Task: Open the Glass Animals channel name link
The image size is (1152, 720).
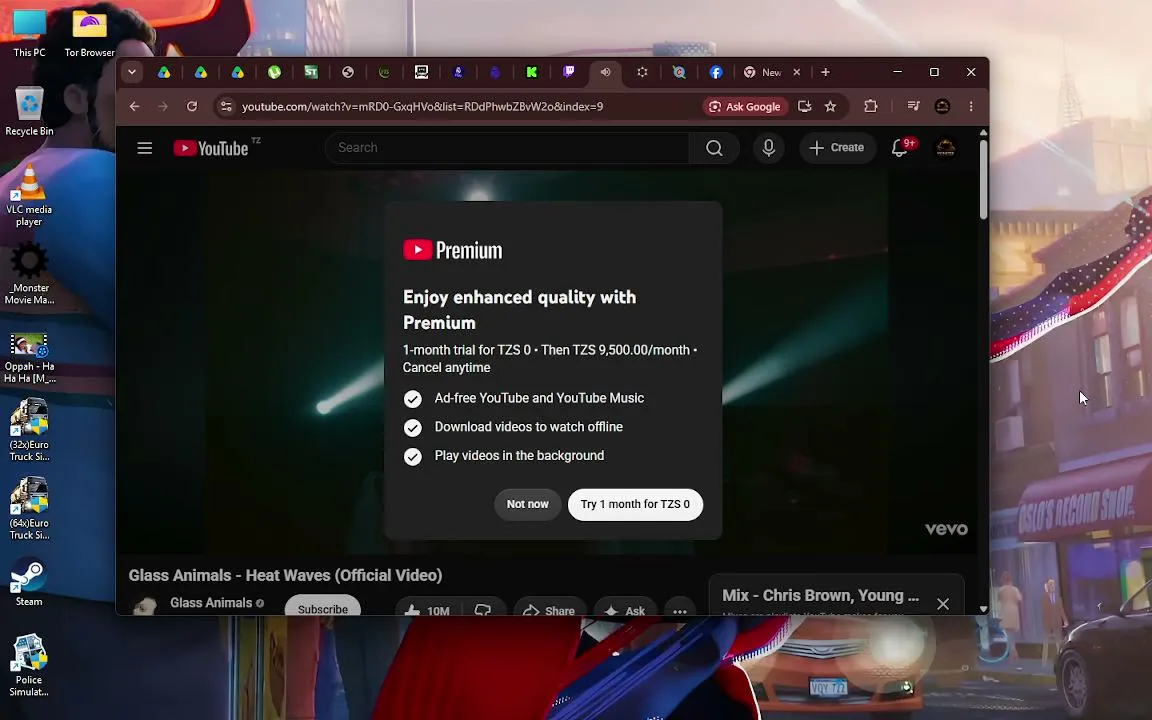Action: tap(211, 602)
